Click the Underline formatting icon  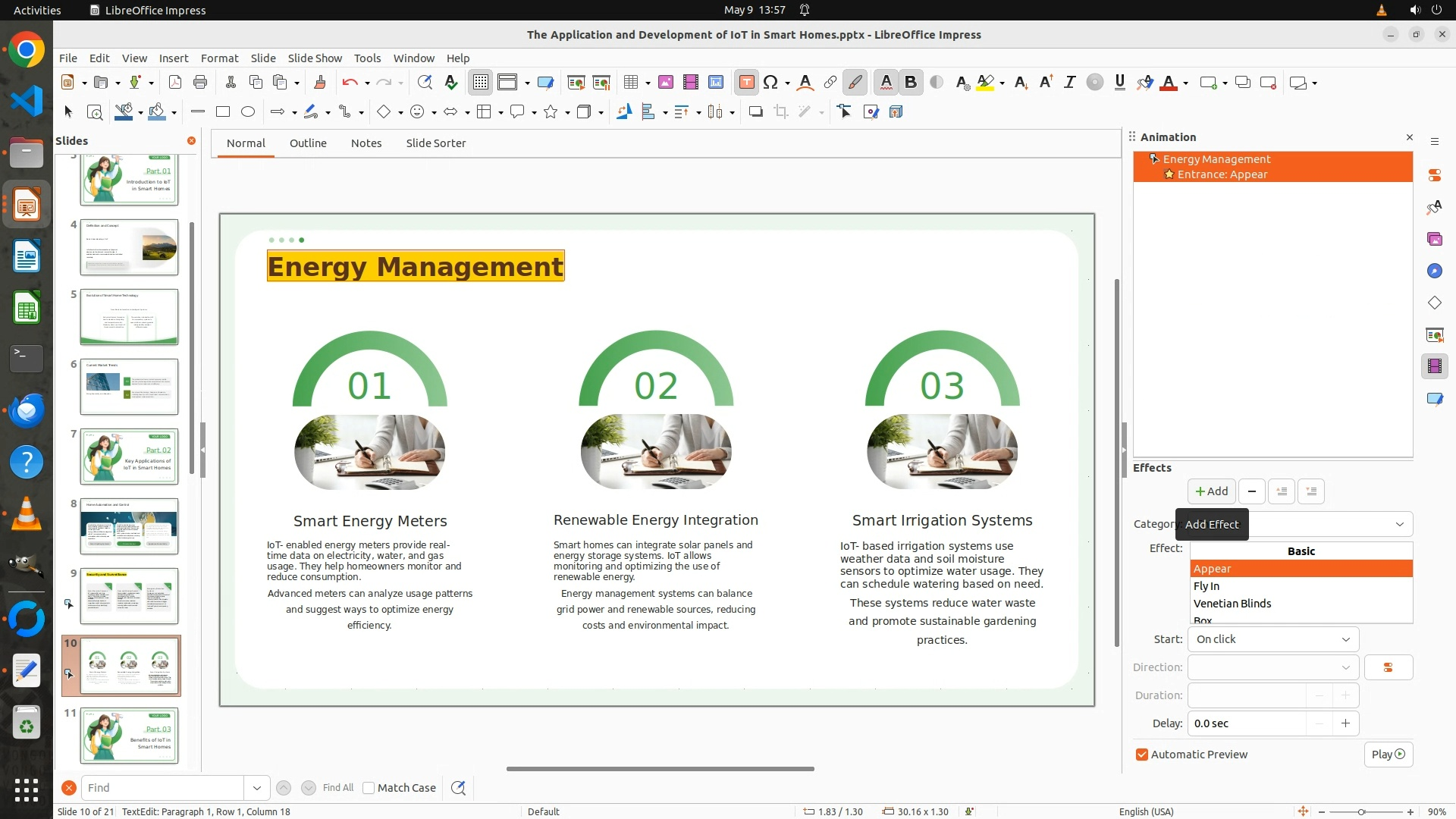click(x=1119, y=83)
